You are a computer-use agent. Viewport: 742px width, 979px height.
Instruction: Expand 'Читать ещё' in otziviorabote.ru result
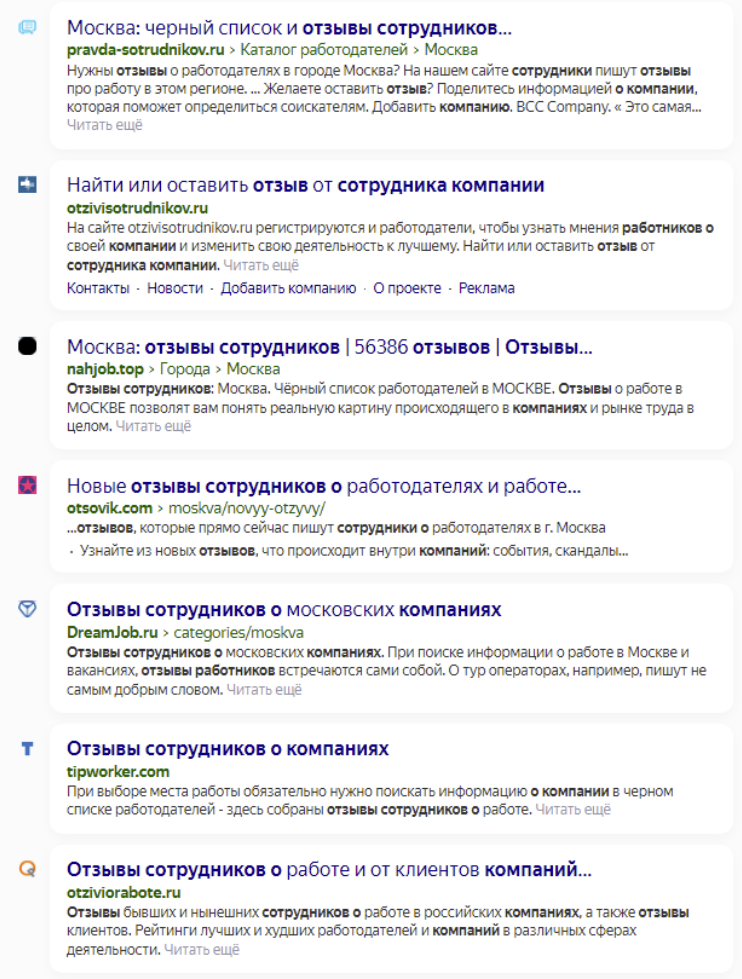click(x=201, y=950)
